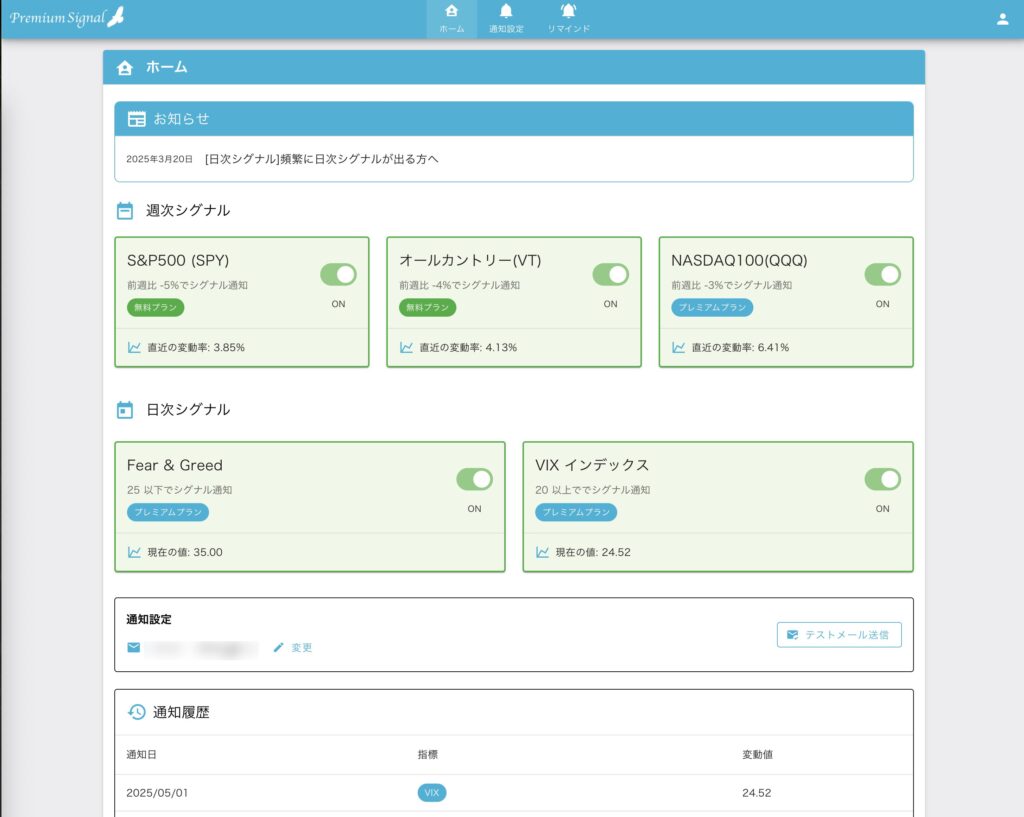Image resolution: width=1024 pixels, height=817 pixels.
Task: Click the 変更 link for email
Action: point(301,648)
